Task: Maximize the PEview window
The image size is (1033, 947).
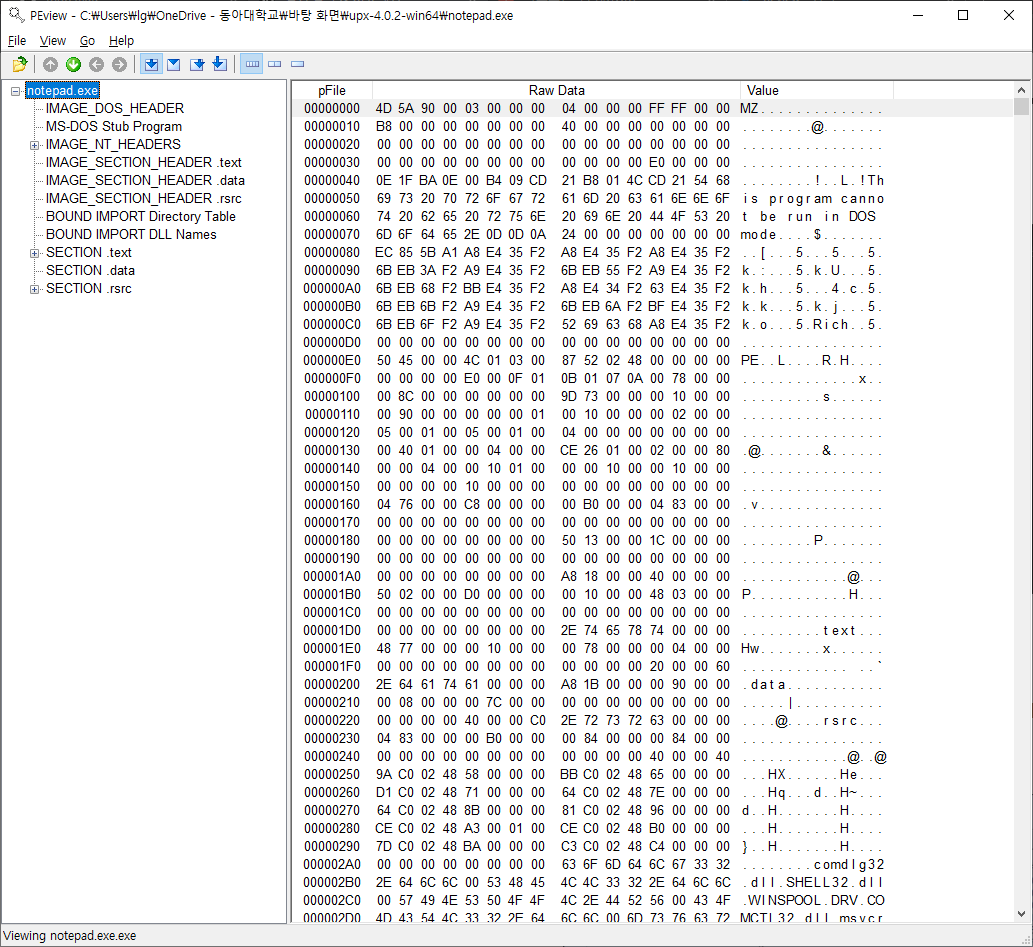Action: [963, 15]
